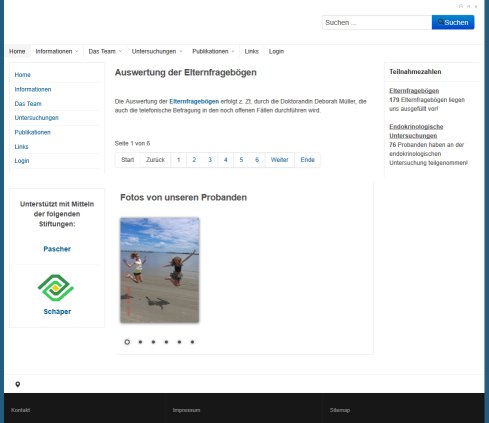Click Home in left sidebar menu
The image size is (489, 423).
click(23, 75)
